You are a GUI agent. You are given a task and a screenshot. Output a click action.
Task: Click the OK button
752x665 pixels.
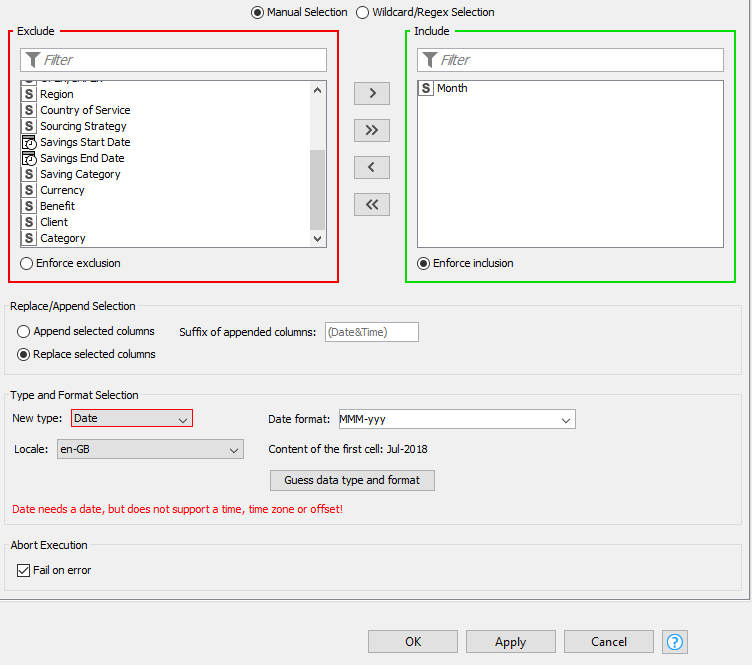pyautogui.click(x=413, y=641)
